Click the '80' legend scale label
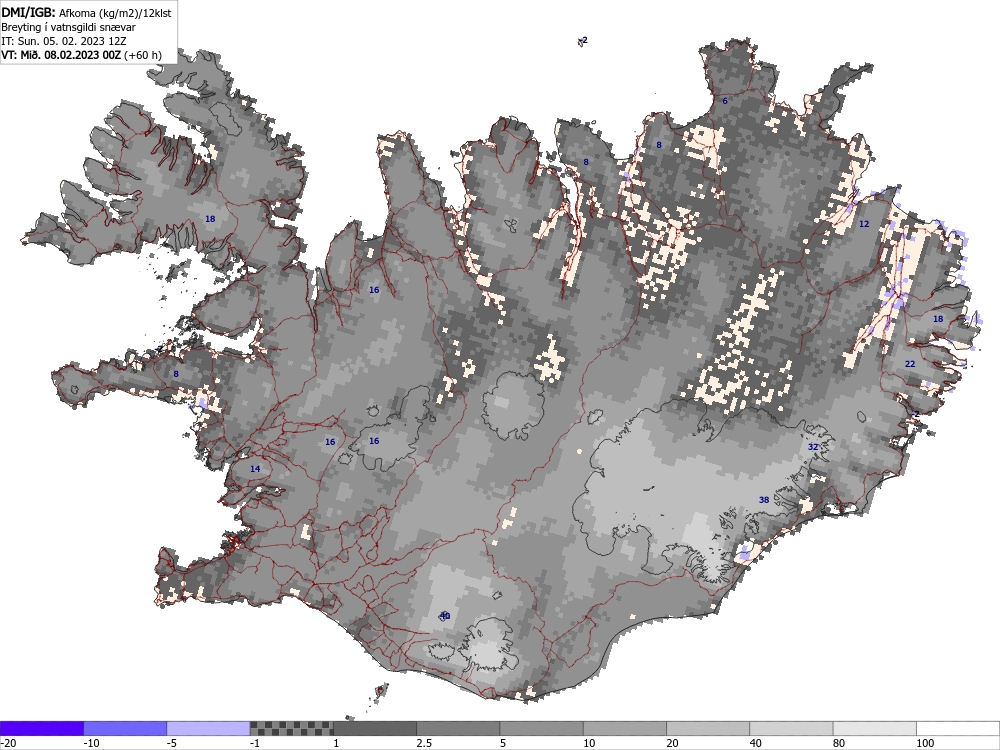 [839, 743]
